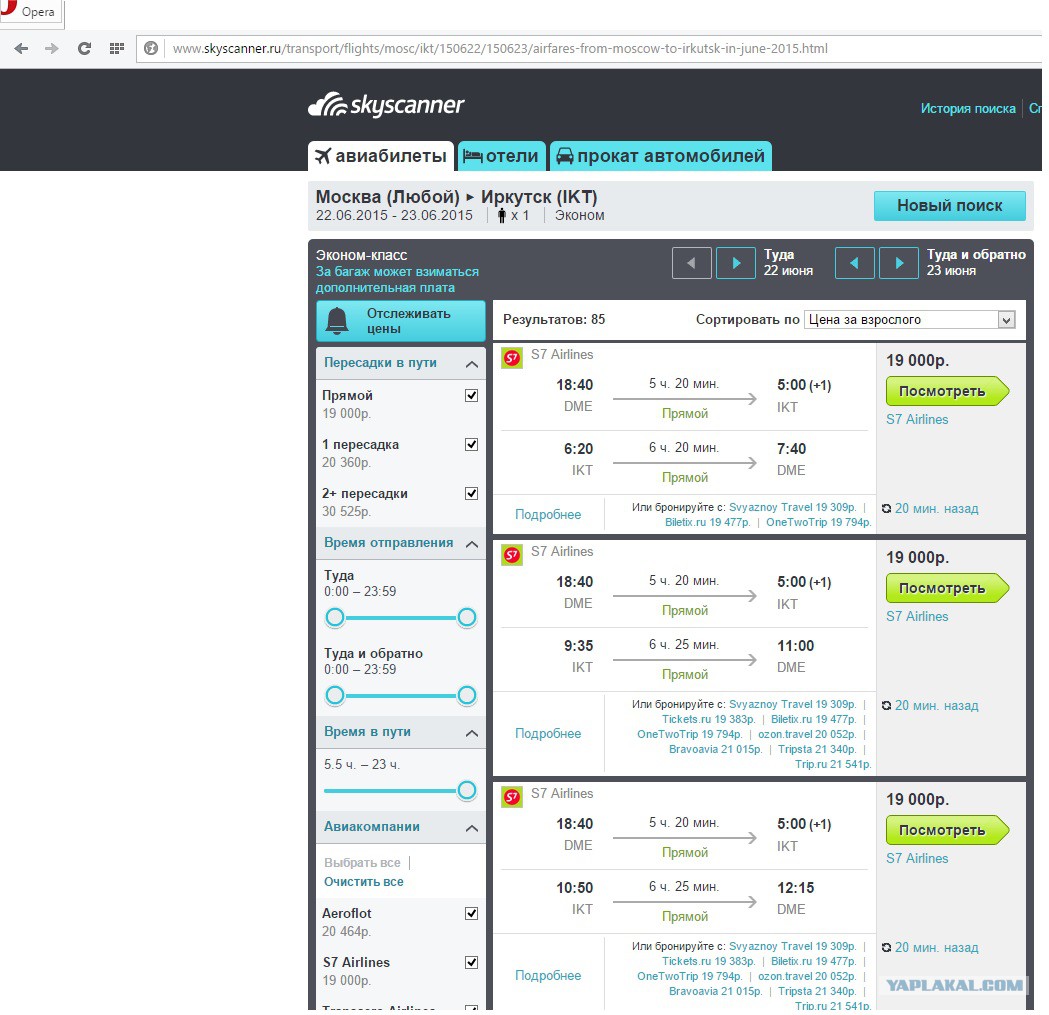Click Выбрать все airlines link

coord(362,862)
